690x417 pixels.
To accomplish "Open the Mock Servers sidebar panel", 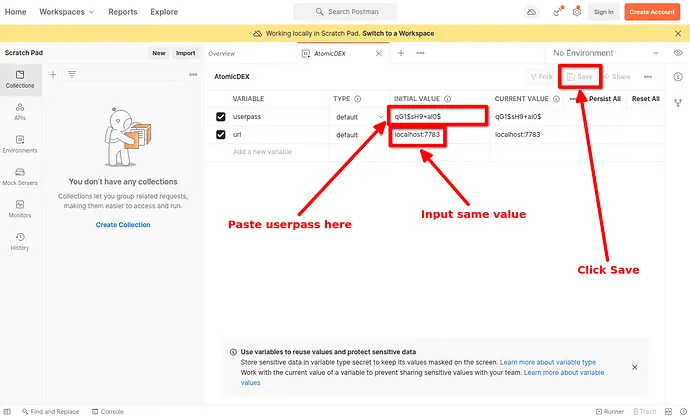I will pyautogui.click(x=20, y=177).
